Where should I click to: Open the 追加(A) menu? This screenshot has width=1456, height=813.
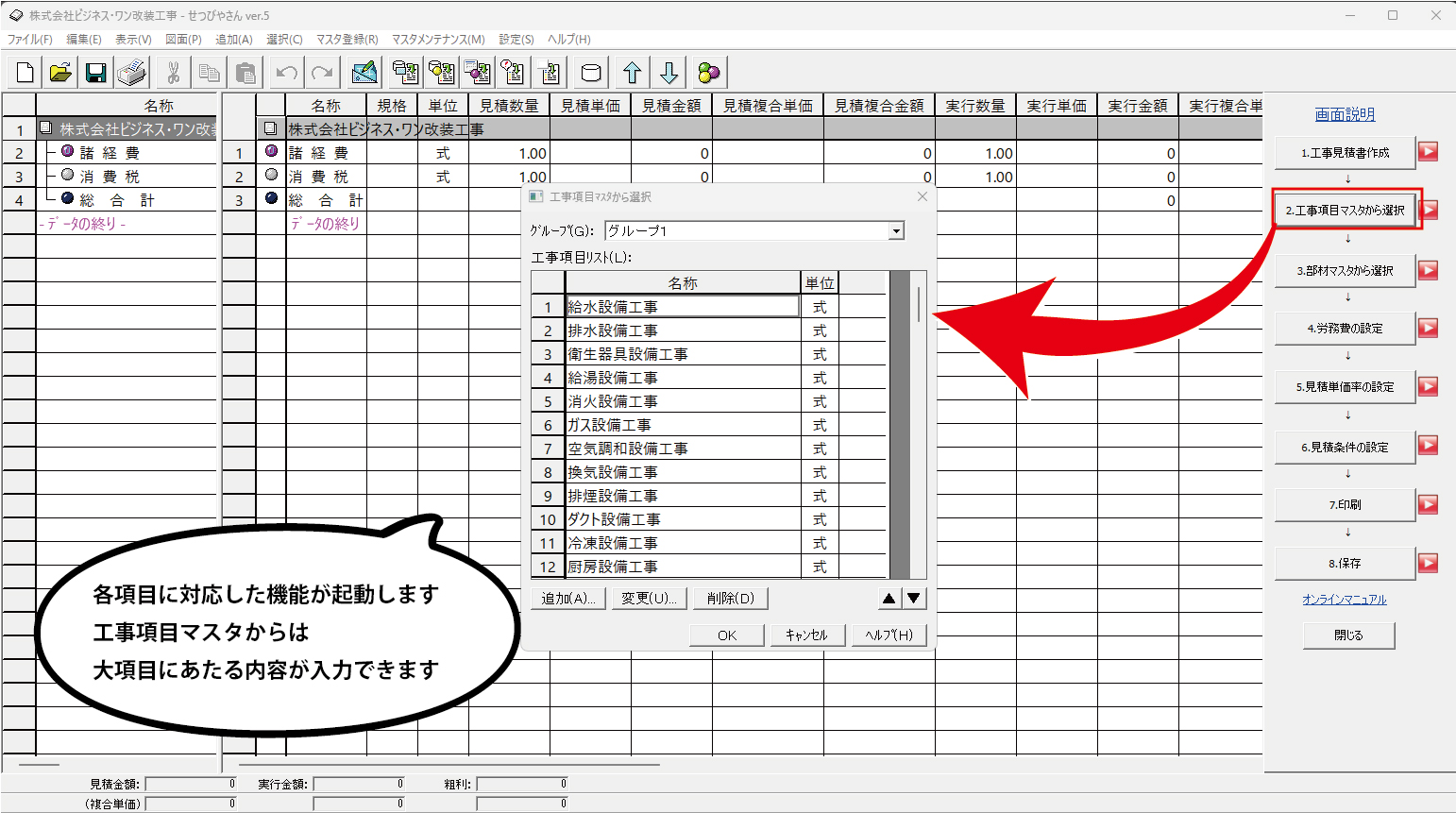[x=234, y=39]
